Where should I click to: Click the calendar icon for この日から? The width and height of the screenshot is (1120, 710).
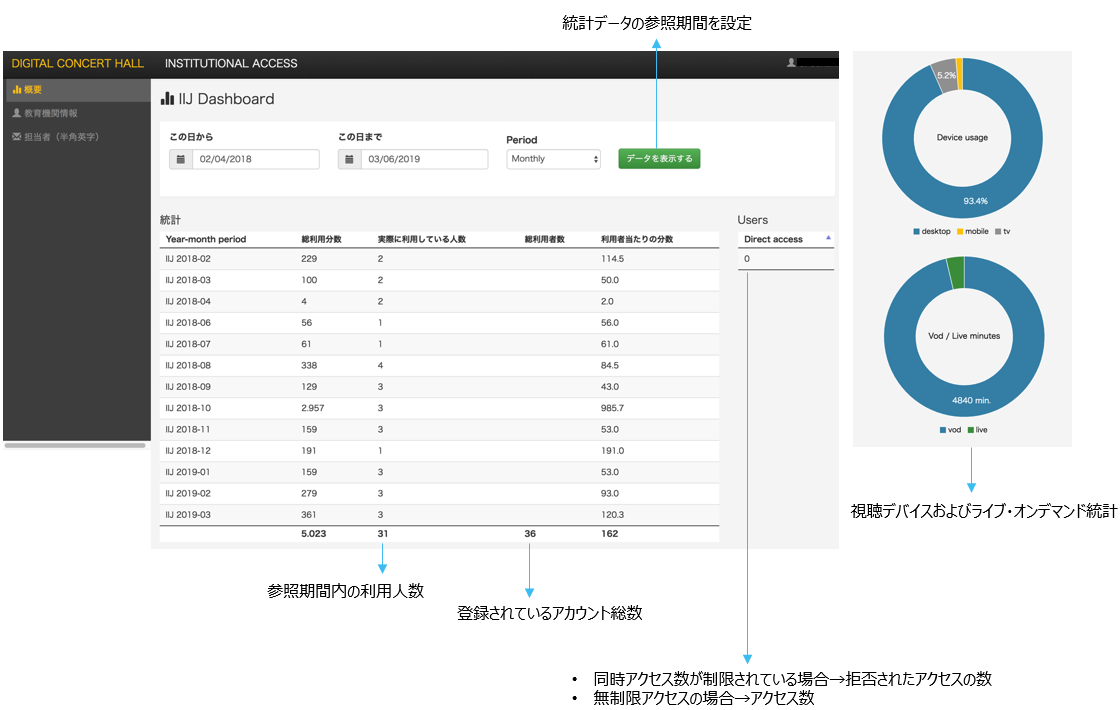point(181,159)
